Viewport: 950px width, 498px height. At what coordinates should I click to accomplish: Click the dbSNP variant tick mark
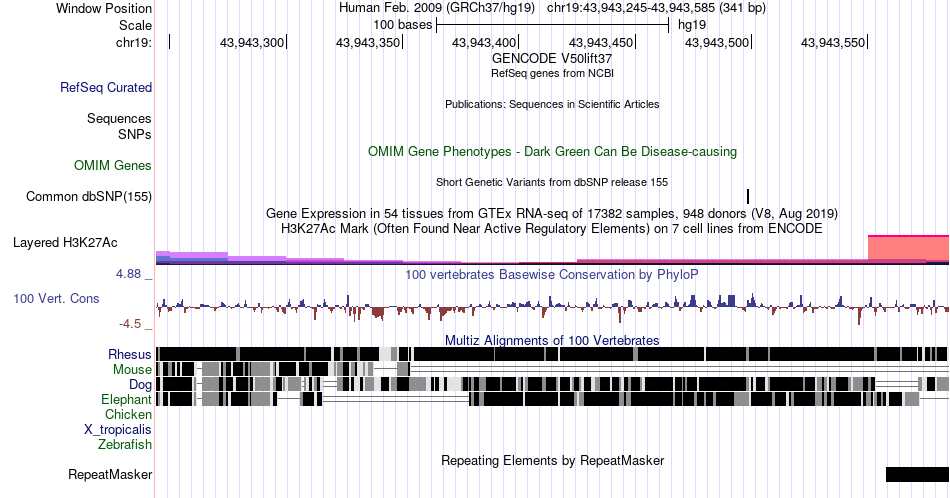coord(748,196)
